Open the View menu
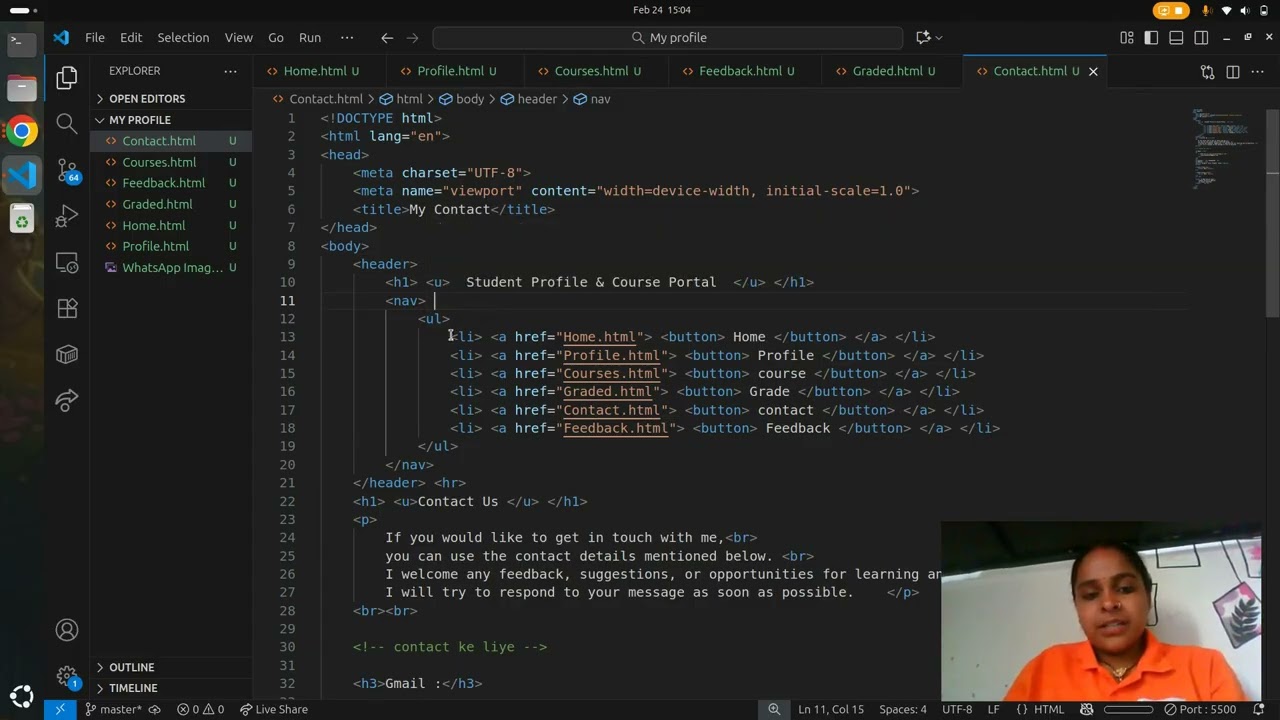This screenshot has width=1280, height=720. coord(239,38)
